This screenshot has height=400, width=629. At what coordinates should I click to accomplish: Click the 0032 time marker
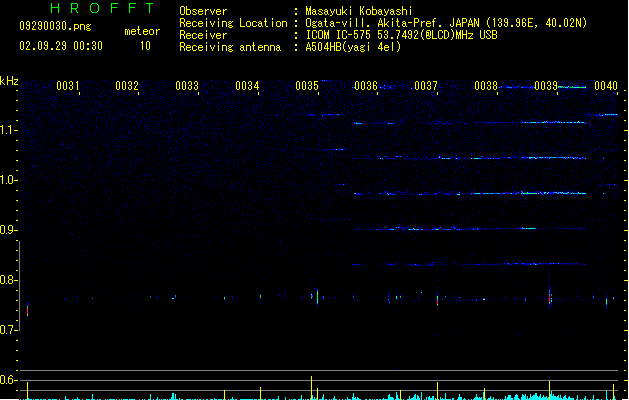tap(127, 86)
